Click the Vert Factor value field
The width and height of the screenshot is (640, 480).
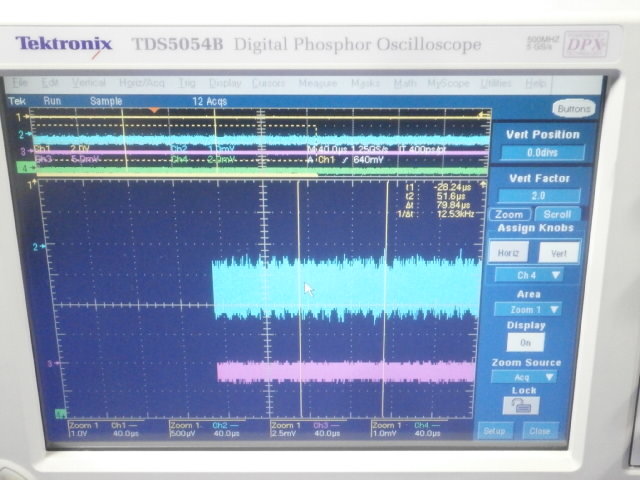538,196
